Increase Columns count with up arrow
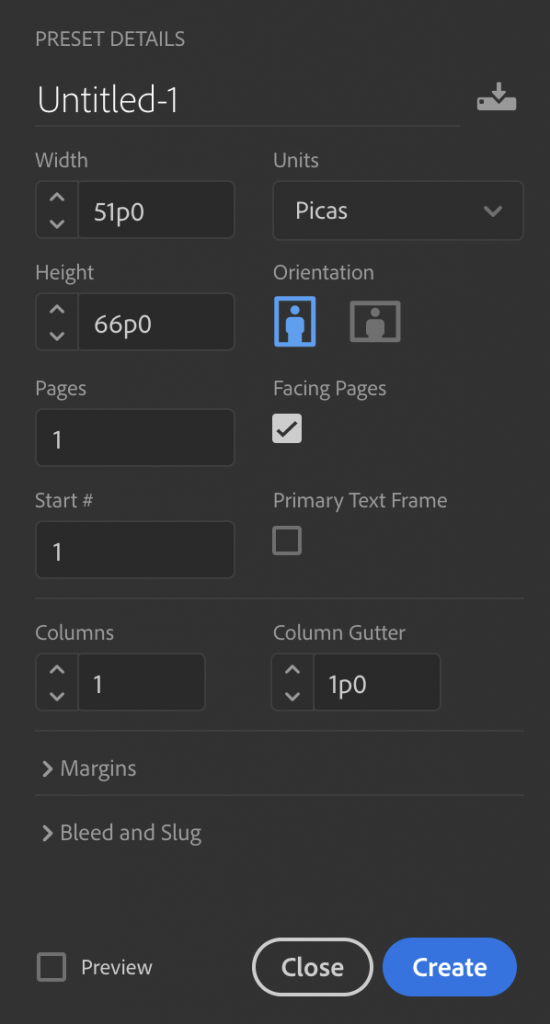 pos(57,669)
